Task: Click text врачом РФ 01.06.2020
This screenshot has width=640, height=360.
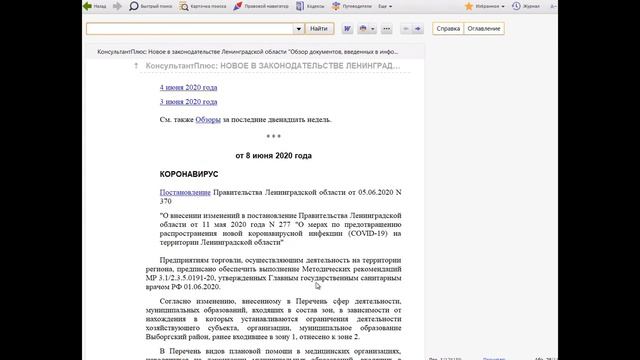Action: [x=183, y=287]
